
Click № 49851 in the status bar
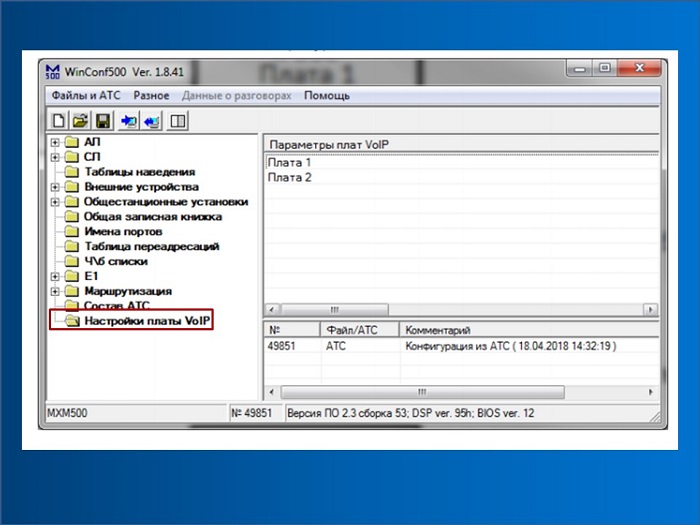pos(251,413)
